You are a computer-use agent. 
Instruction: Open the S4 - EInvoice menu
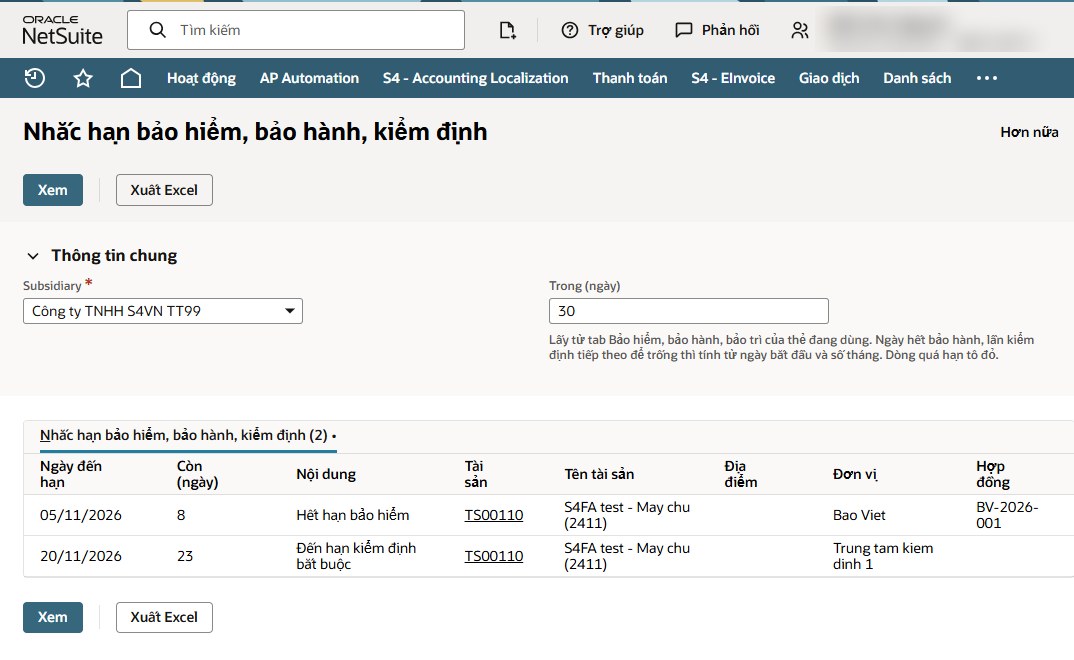pos(733,78)
